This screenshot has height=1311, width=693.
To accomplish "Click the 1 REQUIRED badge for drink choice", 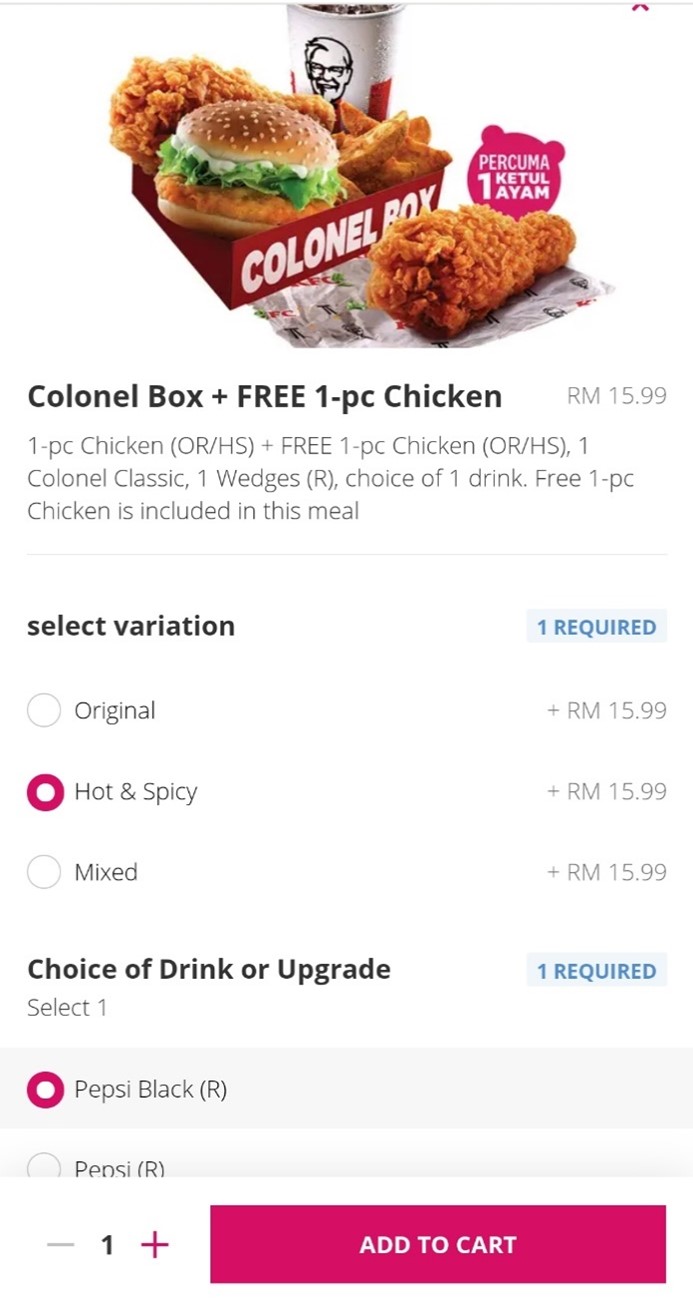I will [596, 970].
